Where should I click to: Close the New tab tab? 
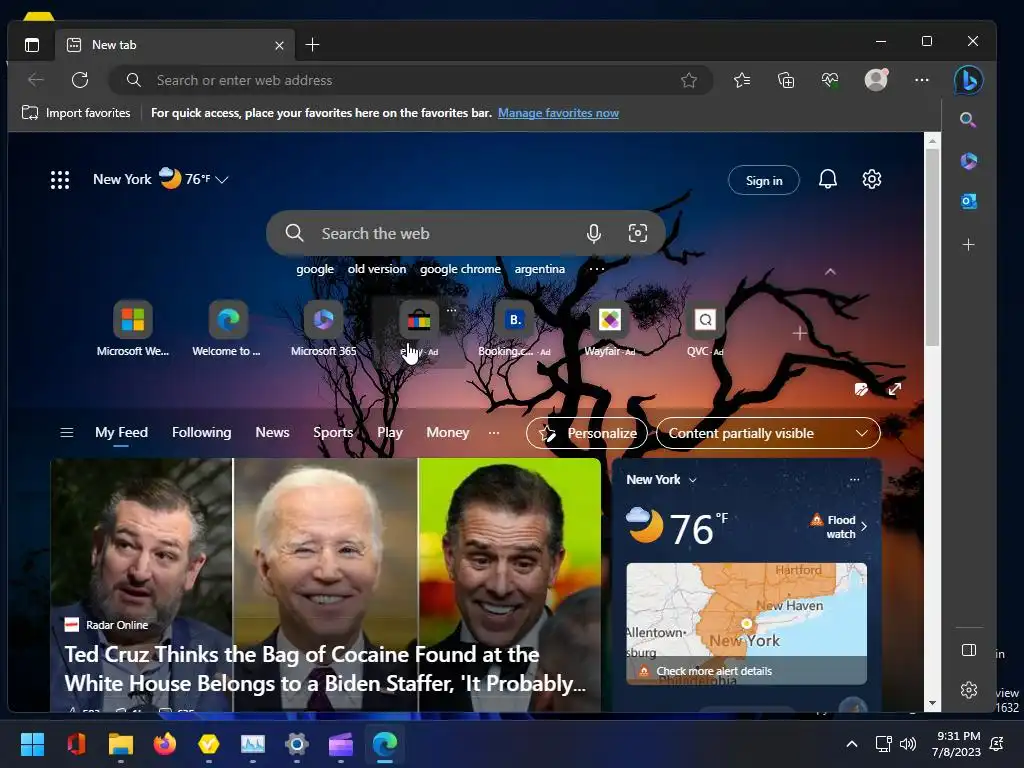(279, 45)
